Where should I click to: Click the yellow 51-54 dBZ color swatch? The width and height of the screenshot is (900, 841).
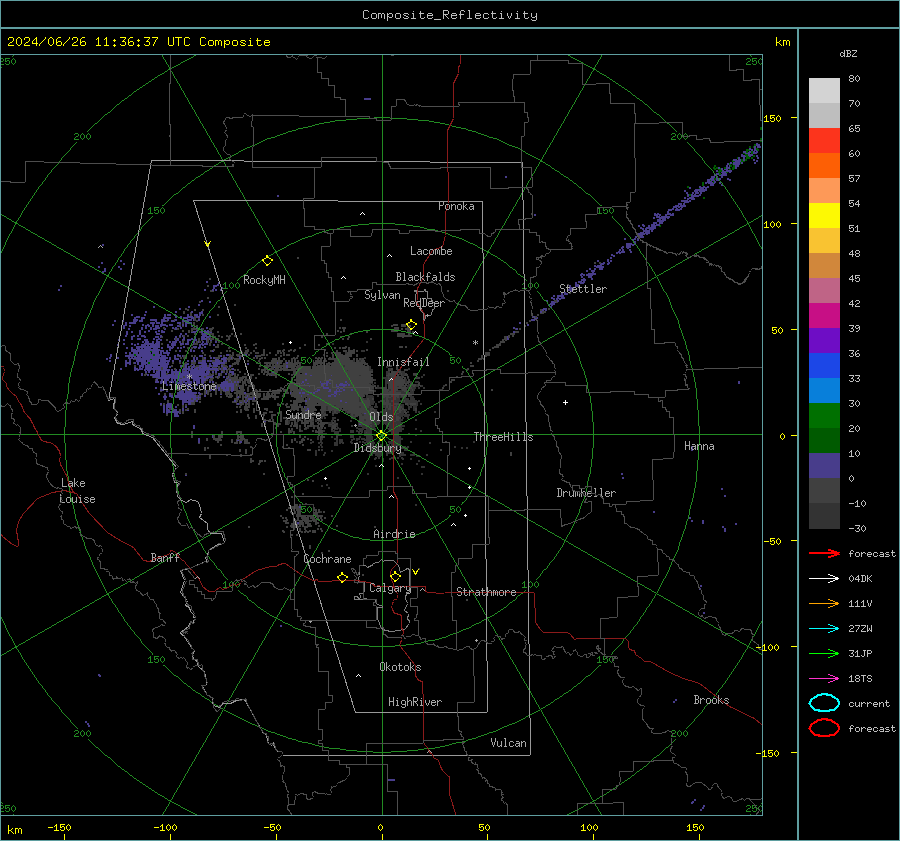point(824,216)
